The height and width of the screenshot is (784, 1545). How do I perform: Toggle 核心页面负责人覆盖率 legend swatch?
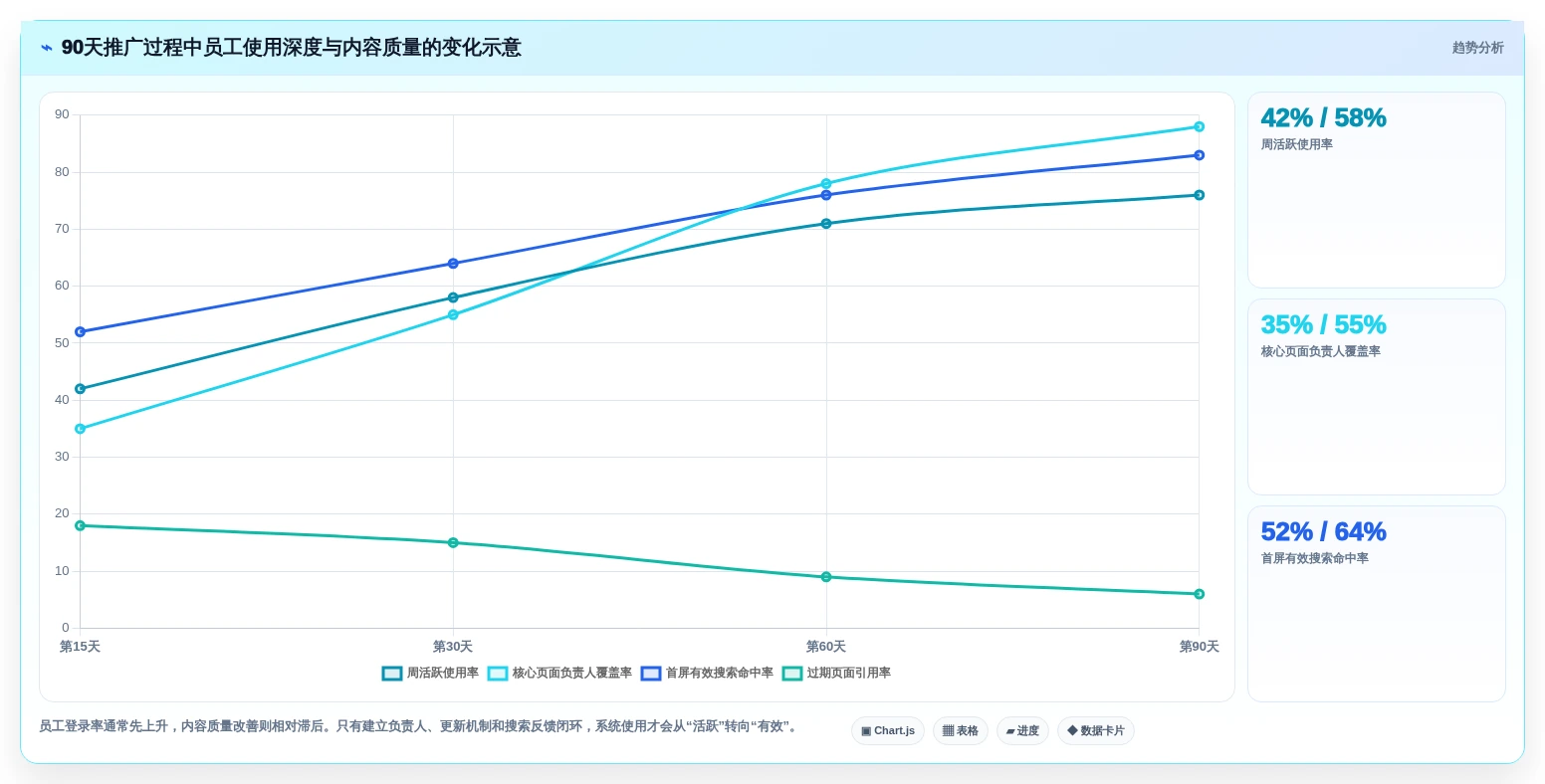point(498,674)
